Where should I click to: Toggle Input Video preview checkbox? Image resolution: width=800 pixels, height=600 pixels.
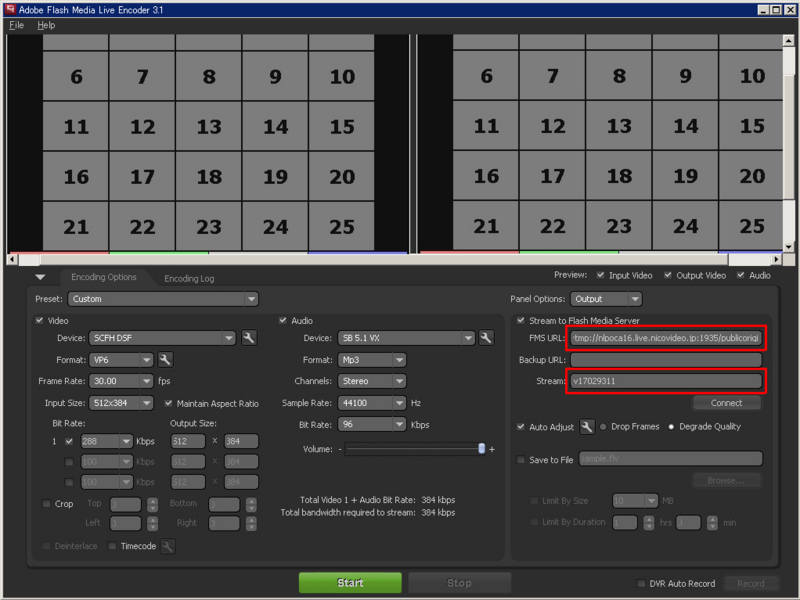point(601,275)
